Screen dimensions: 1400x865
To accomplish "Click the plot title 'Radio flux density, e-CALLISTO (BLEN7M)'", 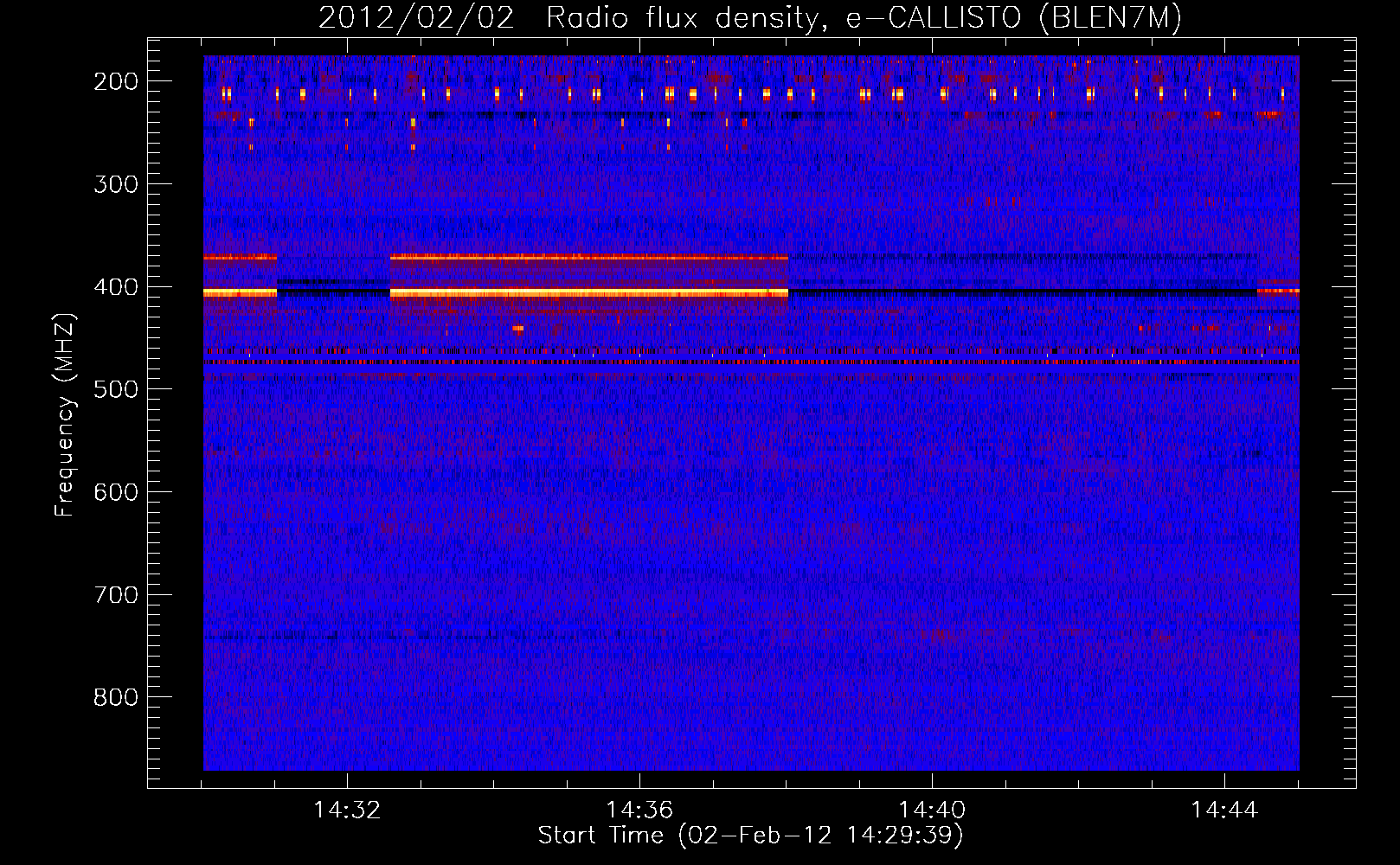I will (x=864, y=17).
